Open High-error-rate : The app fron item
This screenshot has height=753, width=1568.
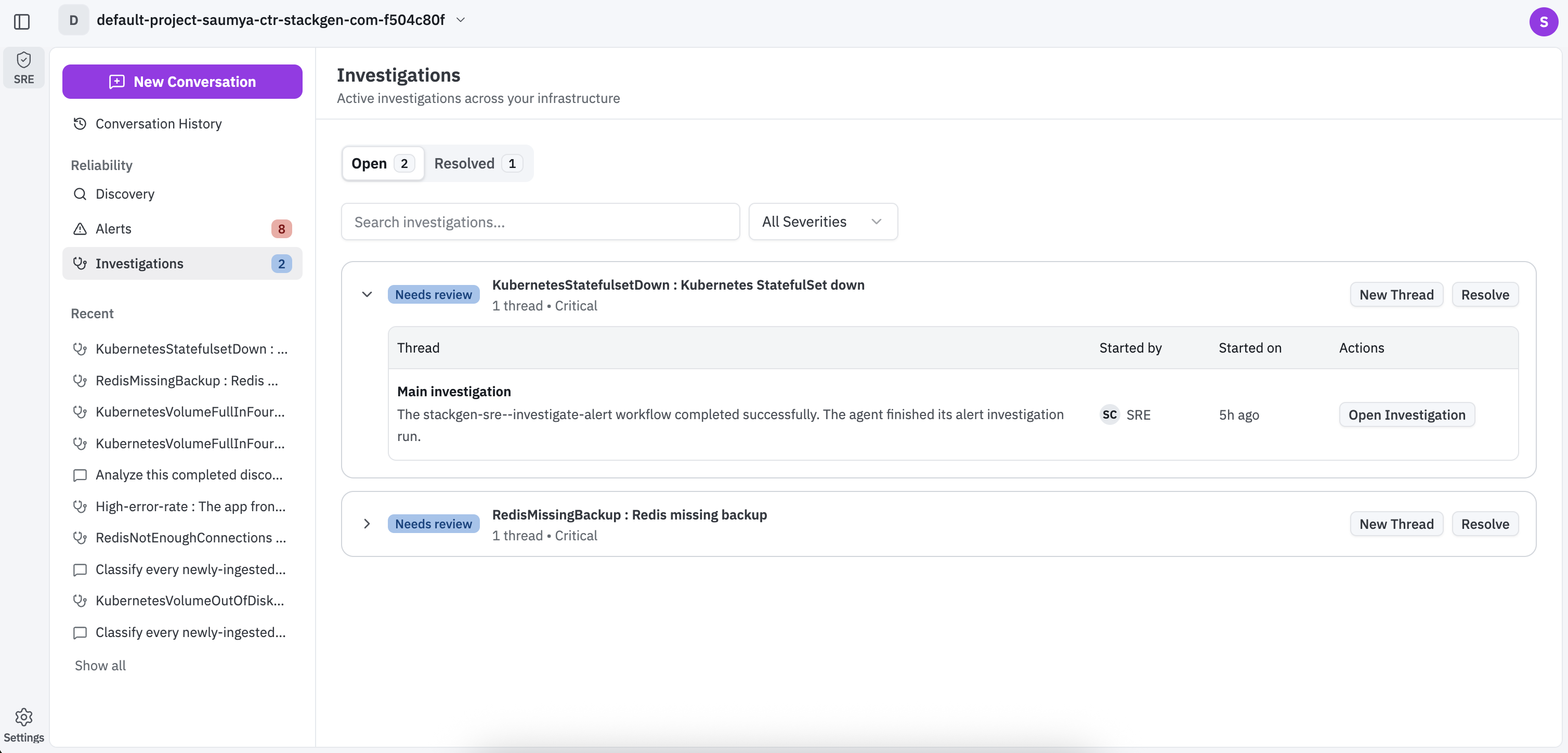(x=182, y=507)
